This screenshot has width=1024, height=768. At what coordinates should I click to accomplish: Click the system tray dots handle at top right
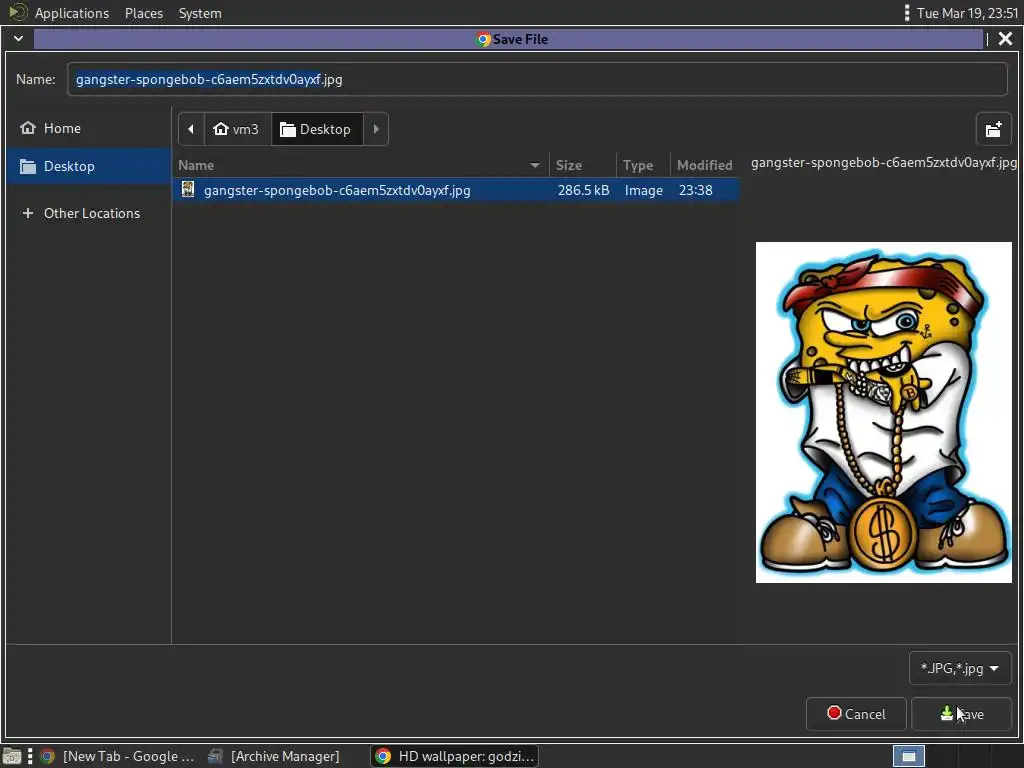click(906, 13)
